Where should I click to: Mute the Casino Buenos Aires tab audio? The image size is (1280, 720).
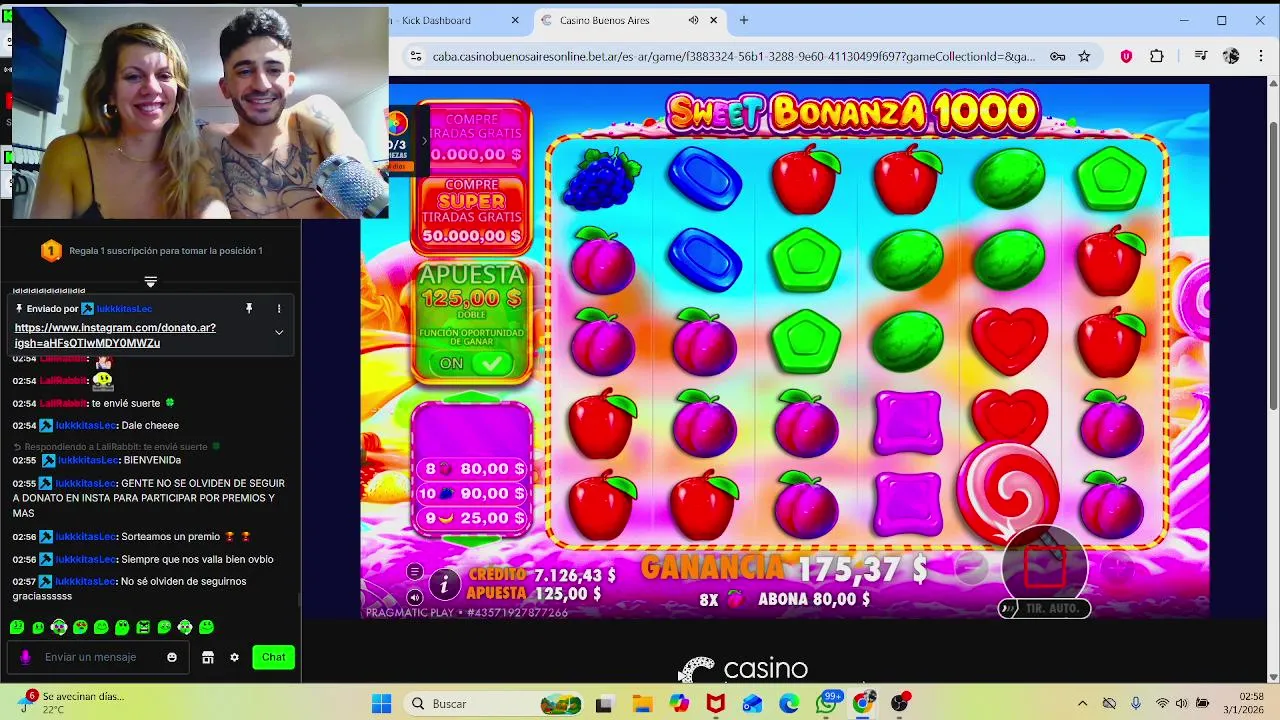click(693, 20)
